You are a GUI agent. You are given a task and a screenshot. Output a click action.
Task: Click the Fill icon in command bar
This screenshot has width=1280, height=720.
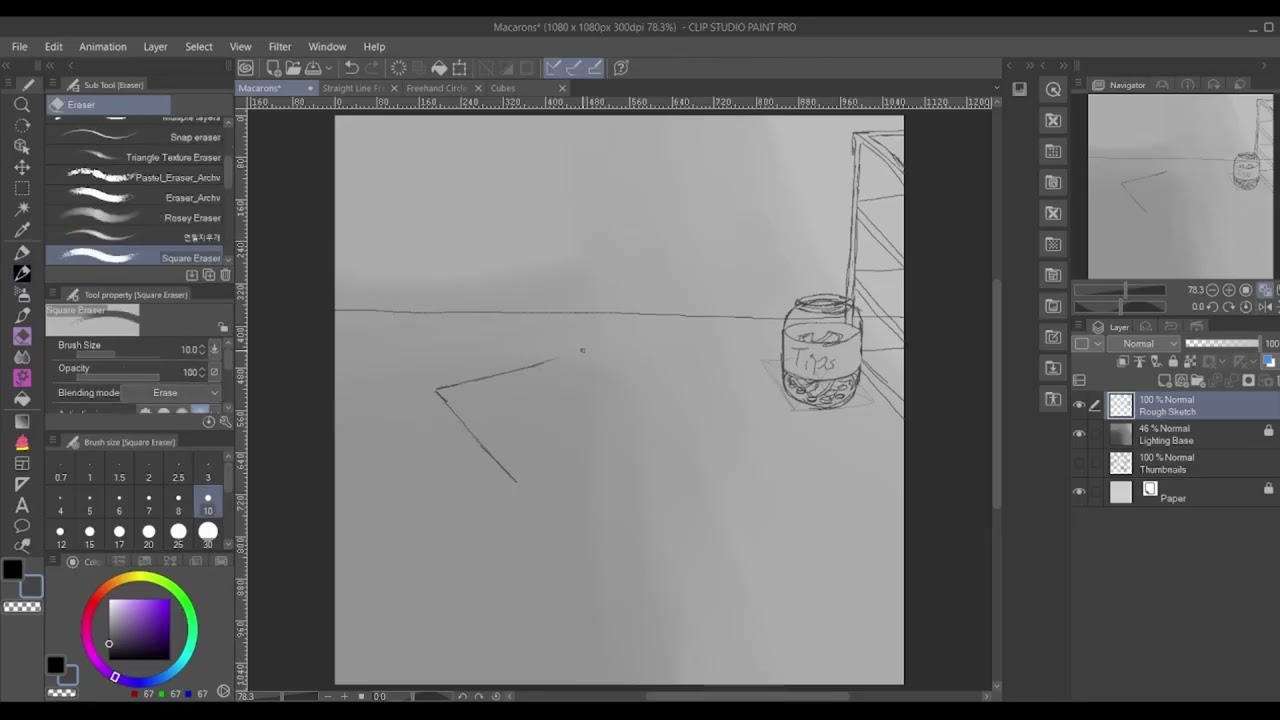click(439, 68)
